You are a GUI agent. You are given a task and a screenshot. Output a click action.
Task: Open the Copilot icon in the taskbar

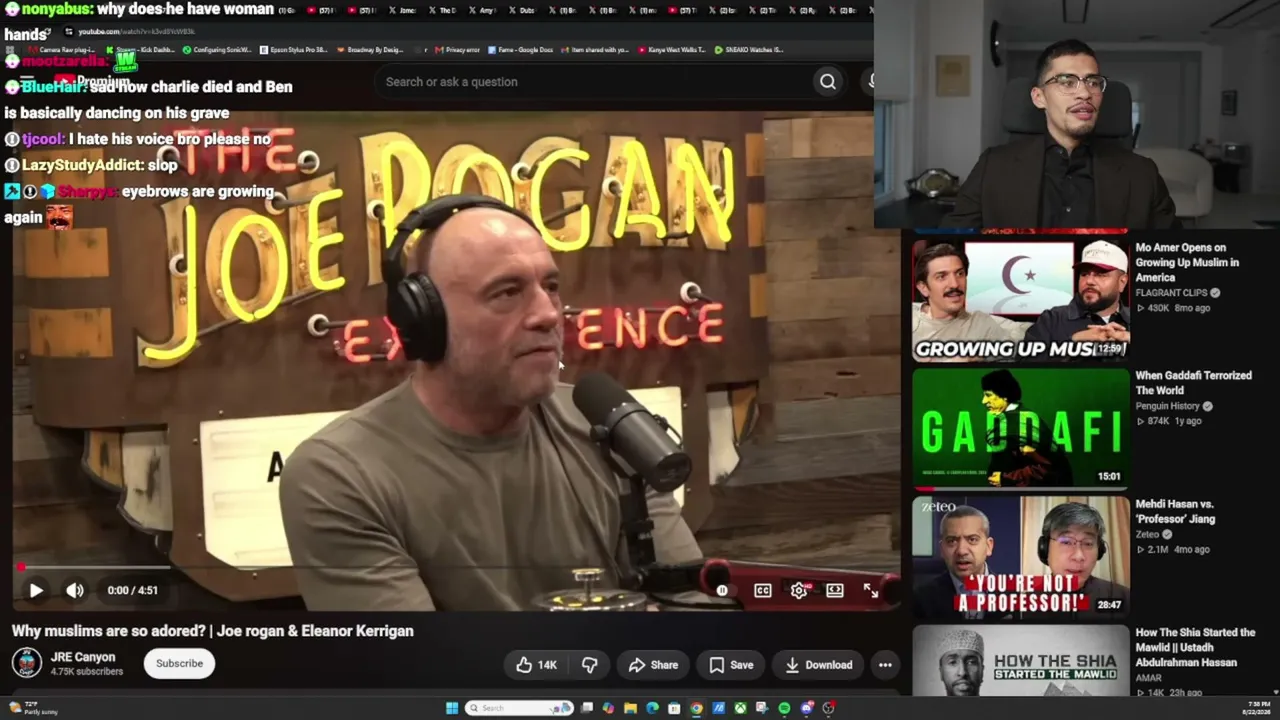[608, 708]
